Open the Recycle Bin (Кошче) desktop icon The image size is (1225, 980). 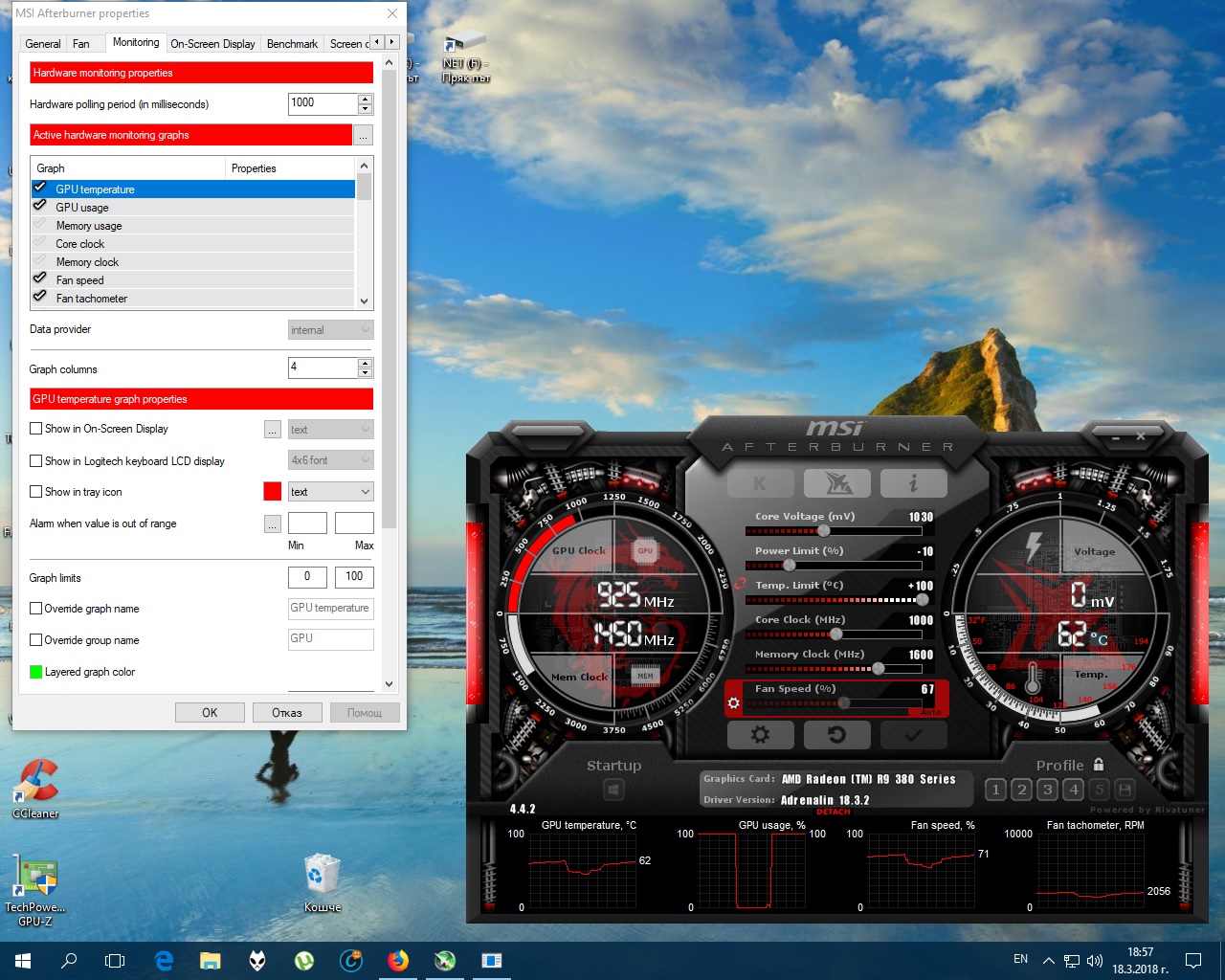coord(323,883)
